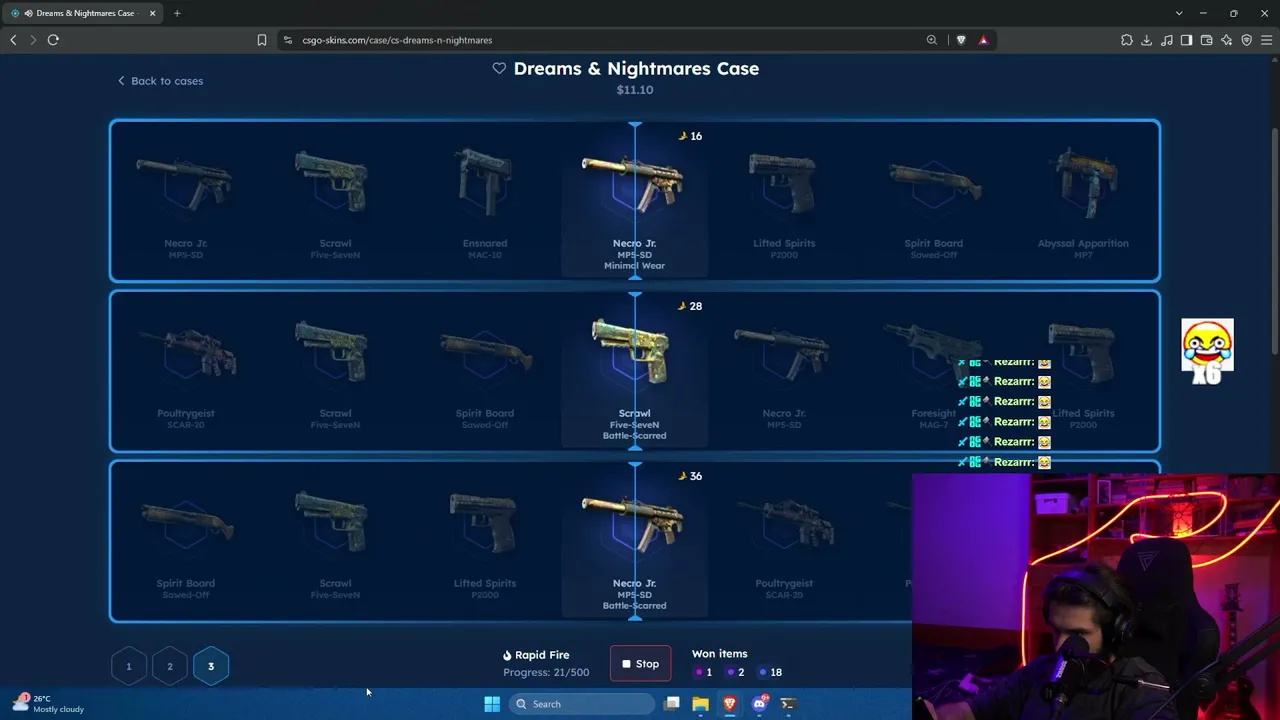Screen dimensions: 1280x720
Task: Open the Brave VPN shield icon
Action: pos(1247,40)
